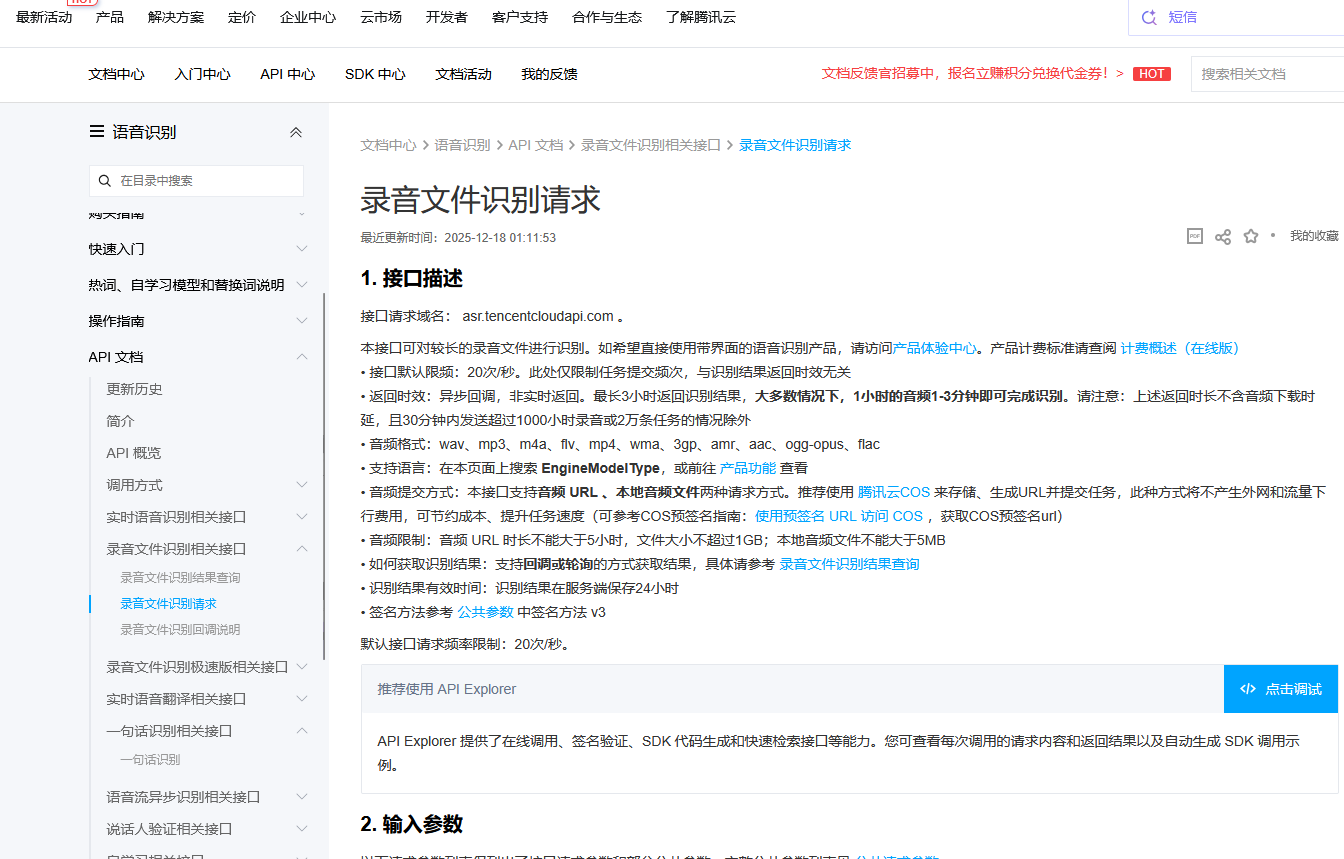Click the magnifier icon in catalog search
This screenshot has width=1344, height=859.
coord(105,181)
